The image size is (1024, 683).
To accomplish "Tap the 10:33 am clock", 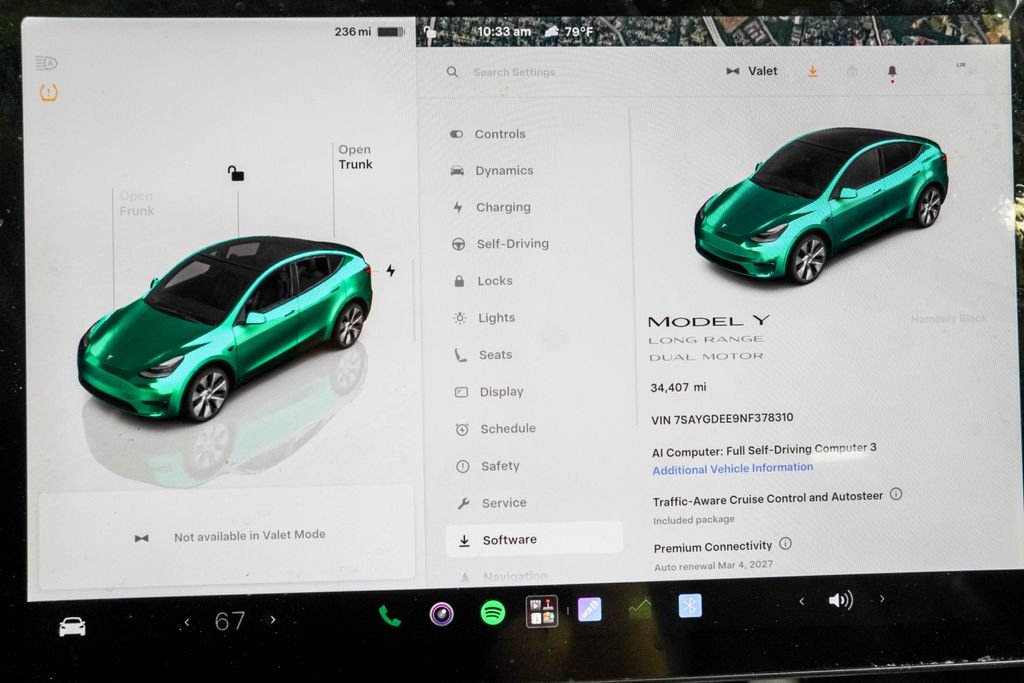I will point(504,31).
